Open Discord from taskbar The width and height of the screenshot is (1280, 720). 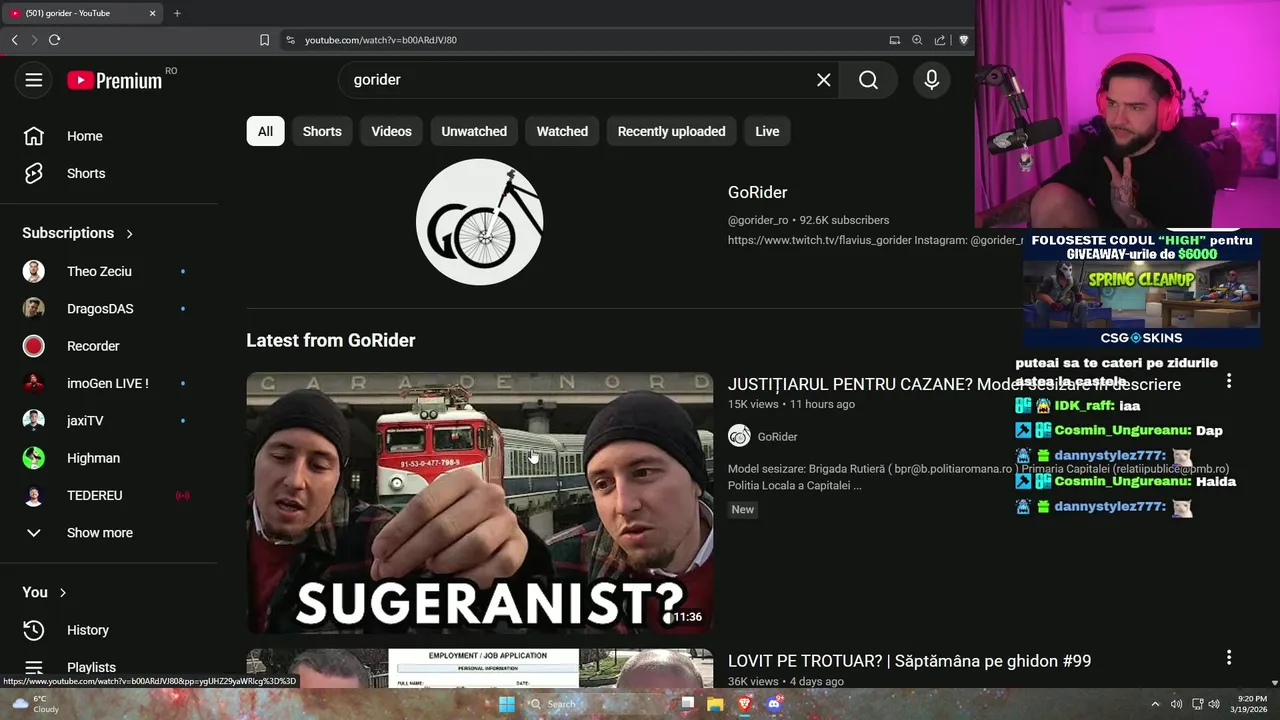click(x=773, y=704)
